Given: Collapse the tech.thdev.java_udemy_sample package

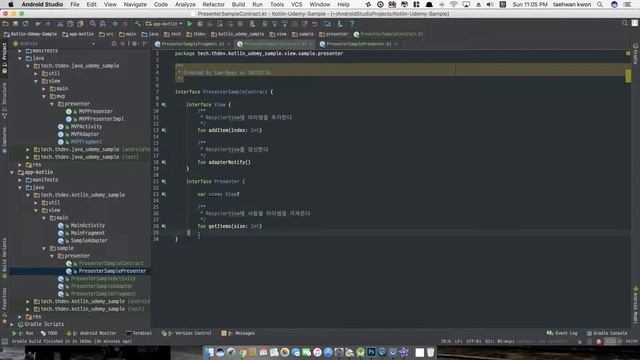Looking at the screenshot, I should 28,66.
